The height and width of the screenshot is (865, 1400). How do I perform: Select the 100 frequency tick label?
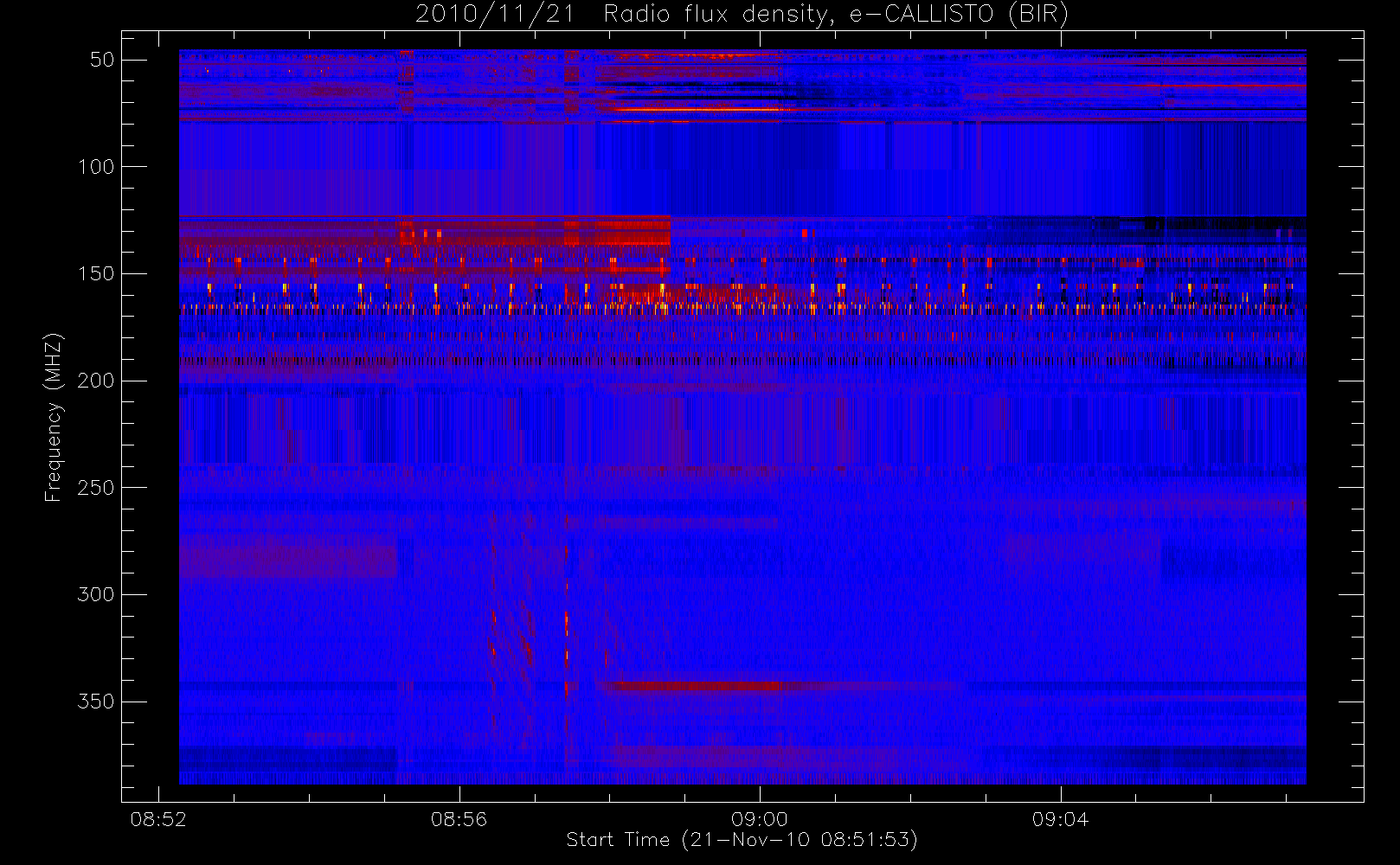96,167
